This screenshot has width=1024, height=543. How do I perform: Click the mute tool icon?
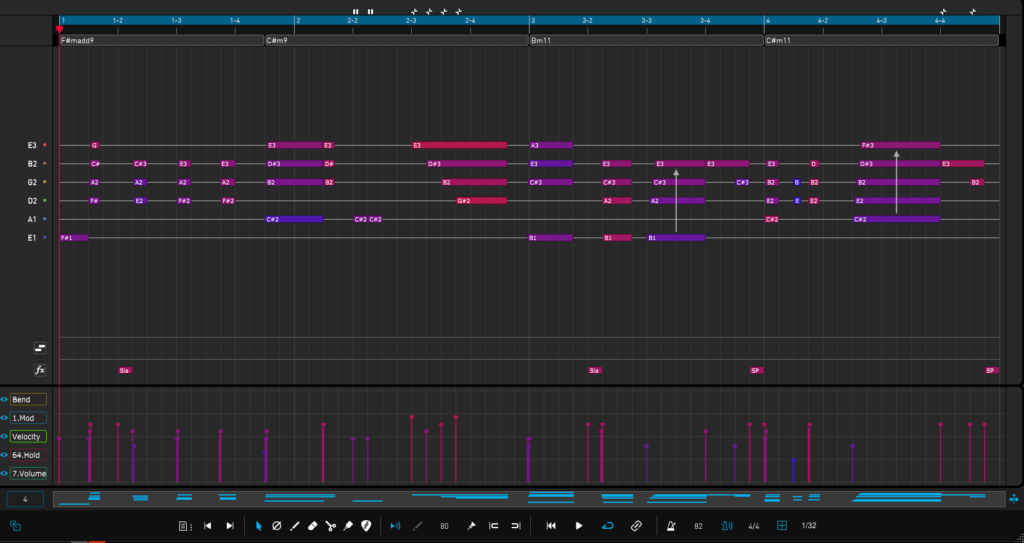(x=276, y=526)
